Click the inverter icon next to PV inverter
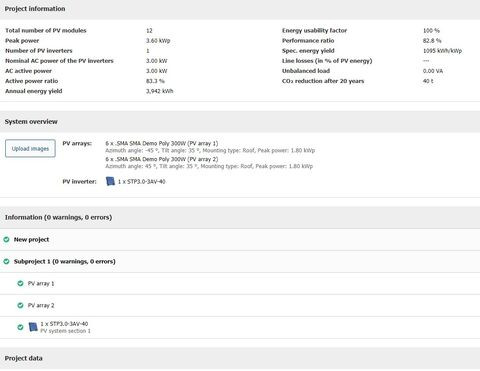The height and width of the screenshot is (371, 480). (110, 181)
